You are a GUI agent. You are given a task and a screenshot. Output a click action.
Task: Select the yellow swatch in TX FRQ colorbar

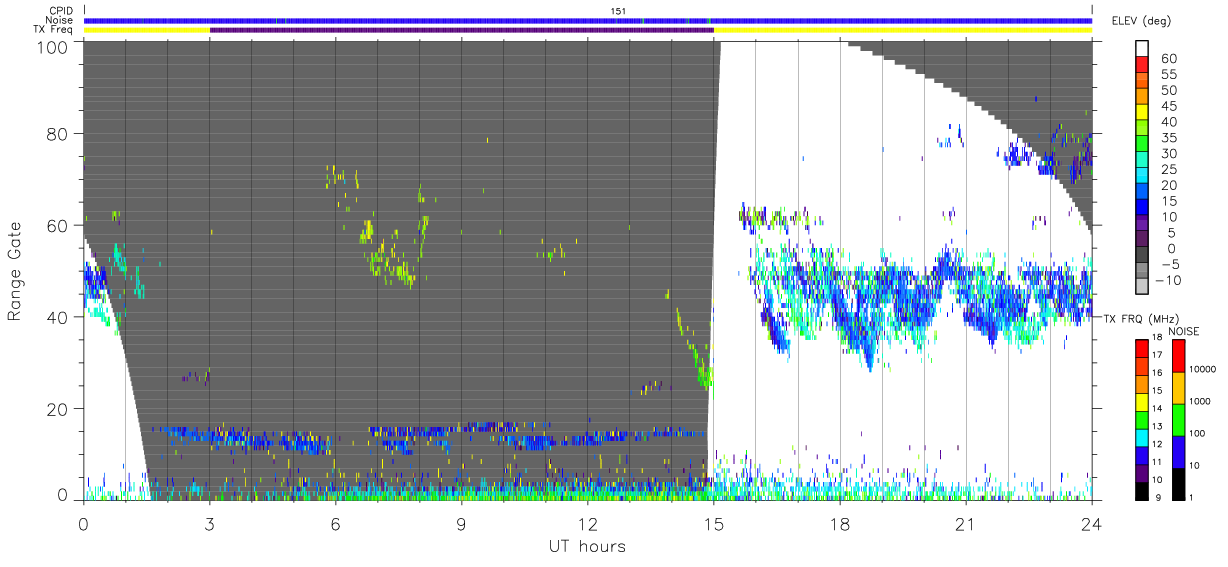(x=1142, y=403)
